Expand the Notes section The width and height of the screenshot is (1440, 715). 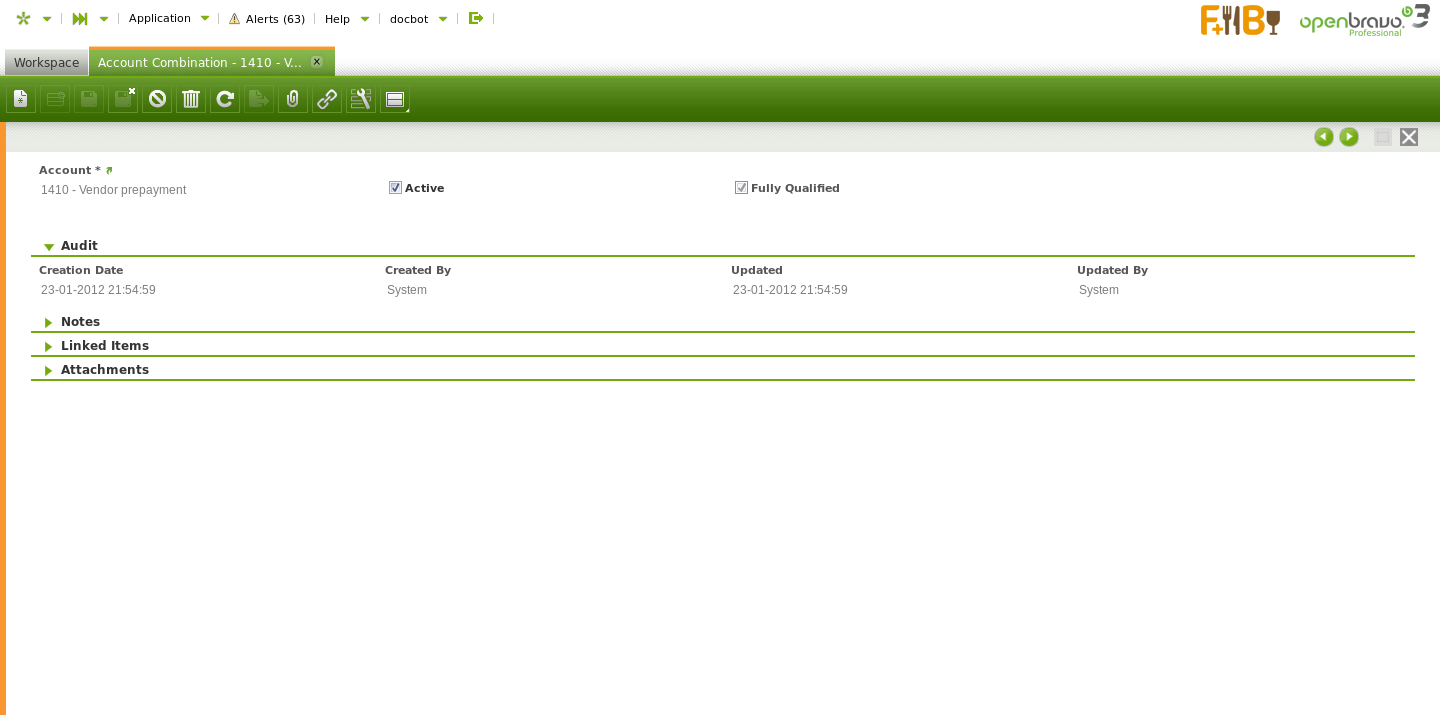click(x=49, y=322)
